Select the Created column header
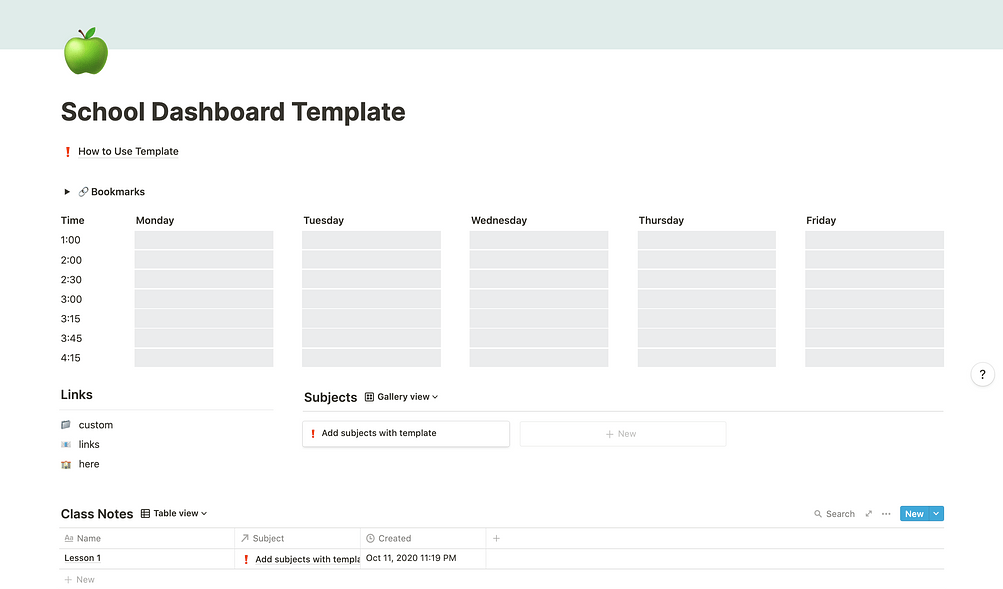Image resolution: width=1003 pixels, height=589 pixels. 423,538
